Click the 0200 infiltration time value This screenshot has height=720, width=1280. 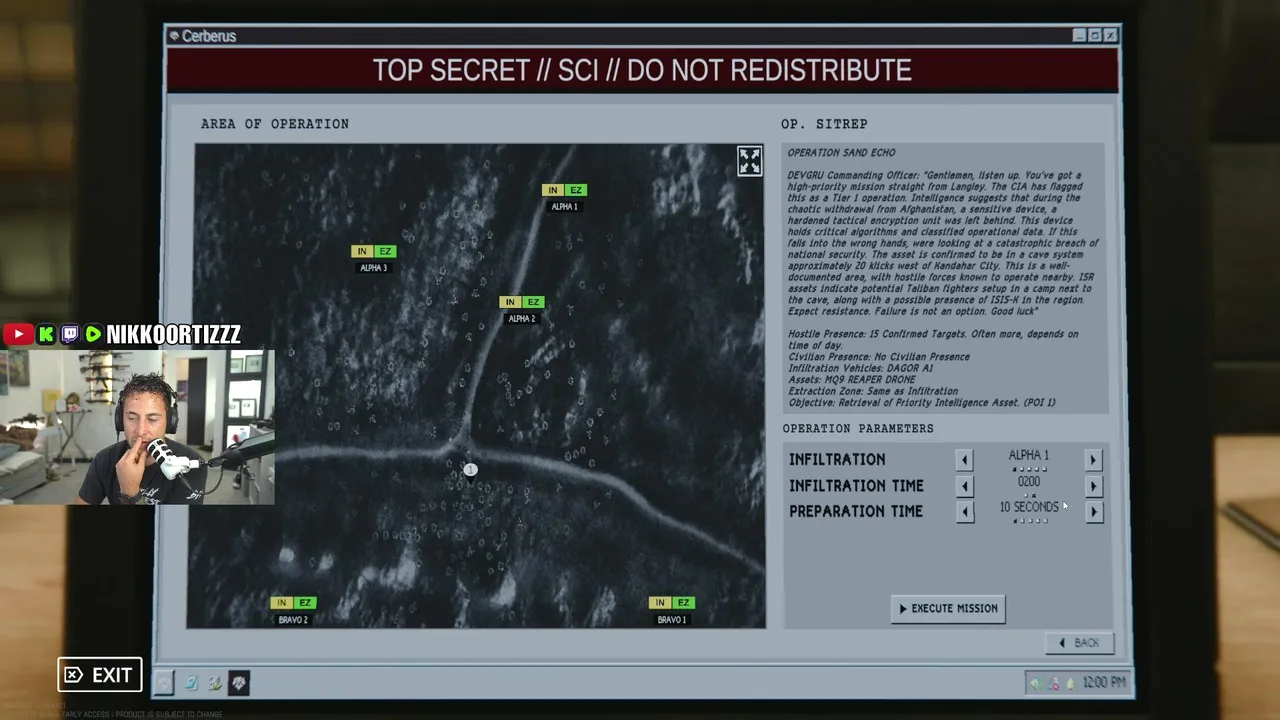pyautogui.click(x=1028, y=482)
